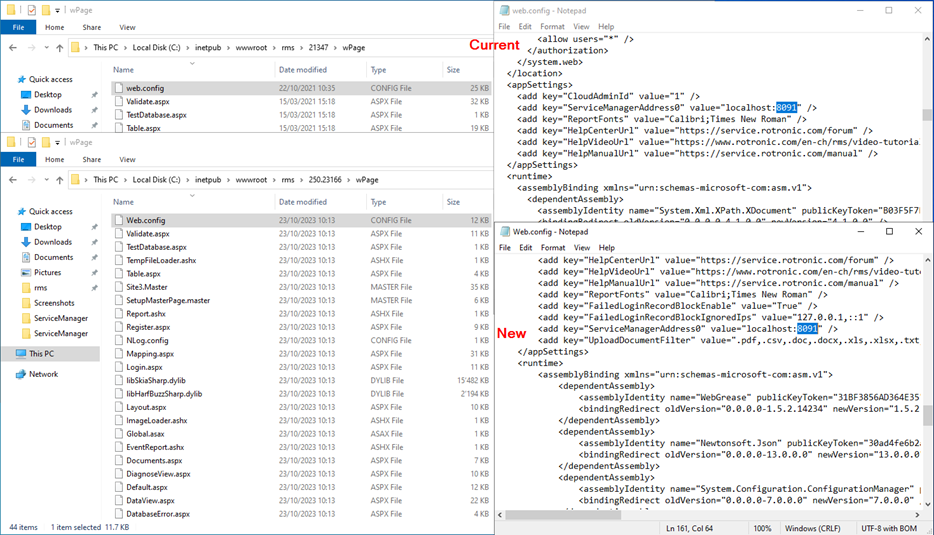The image size is (934, 535).
Task: Select DiagnoseView.aspx file
Action: click(x=301, y=474)
